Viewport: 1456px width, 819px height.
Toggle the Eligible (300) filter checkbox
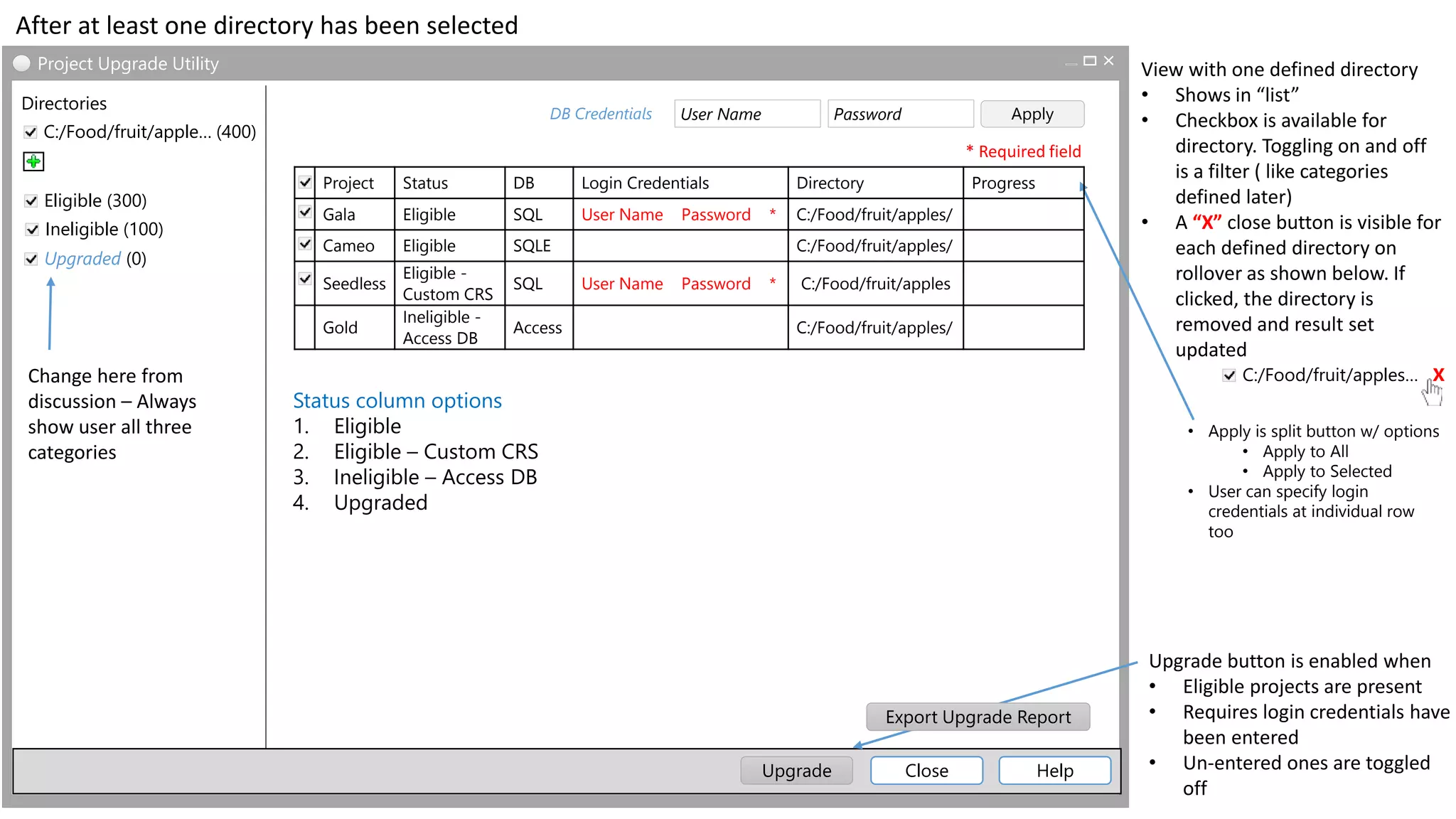[x=31, y=201]
